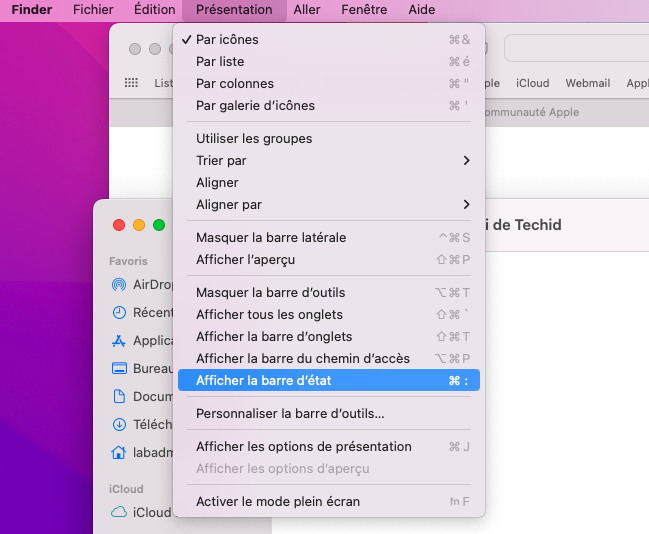The image size is (649, 534).
Task: Expand the Trier par submenu
Action: pyautogui.click(x=329, y=161)
